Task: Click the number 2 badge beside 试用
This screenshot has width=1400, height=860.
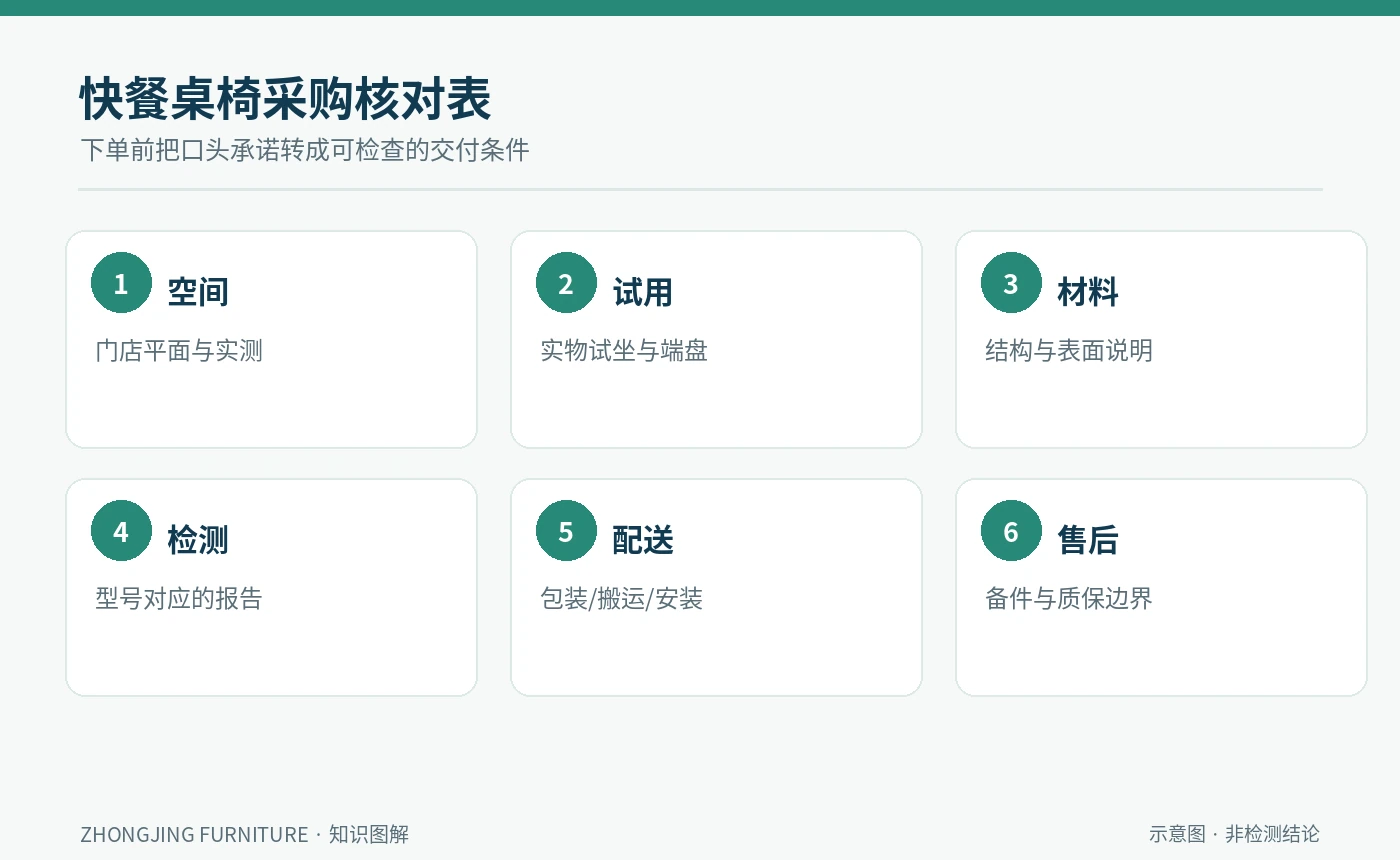Action: click(566, 283)
